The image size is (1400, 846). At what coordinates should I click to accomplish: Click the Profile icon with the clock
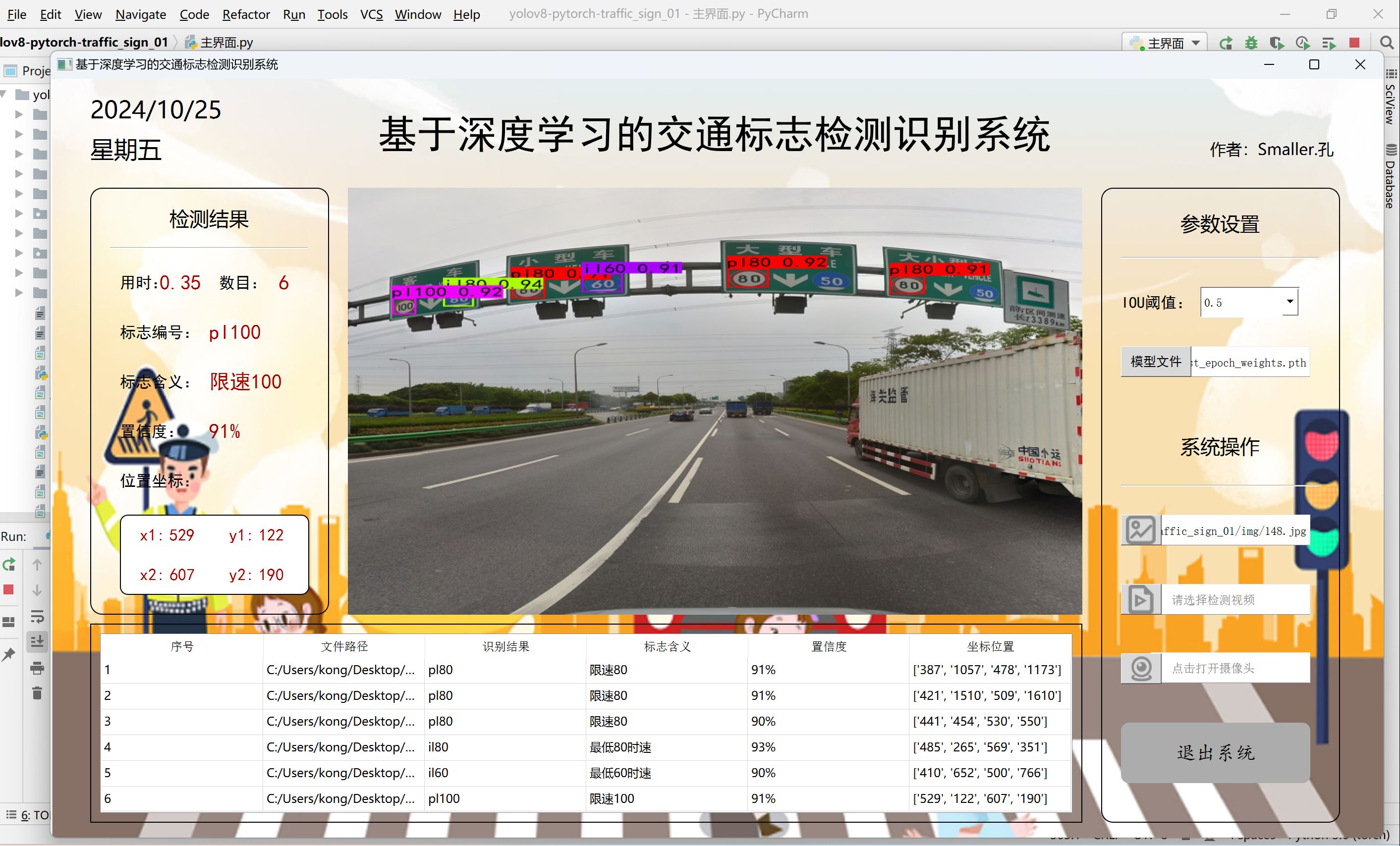pos(1302,43)
